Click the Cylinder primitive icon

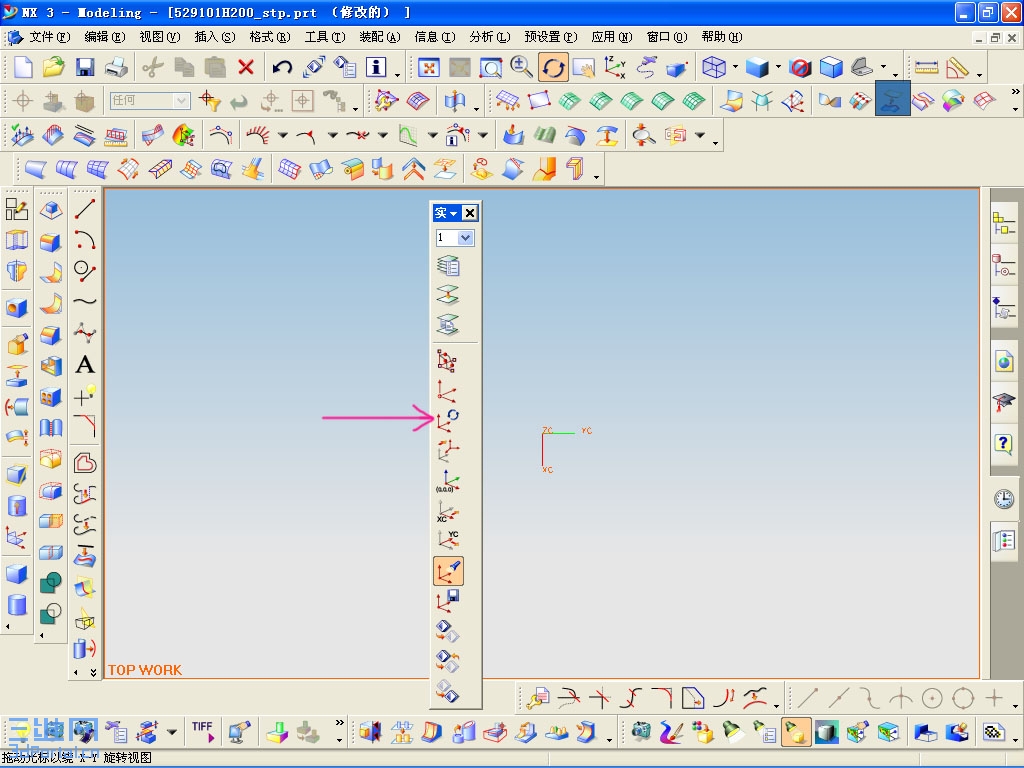(x=17, y=605)
